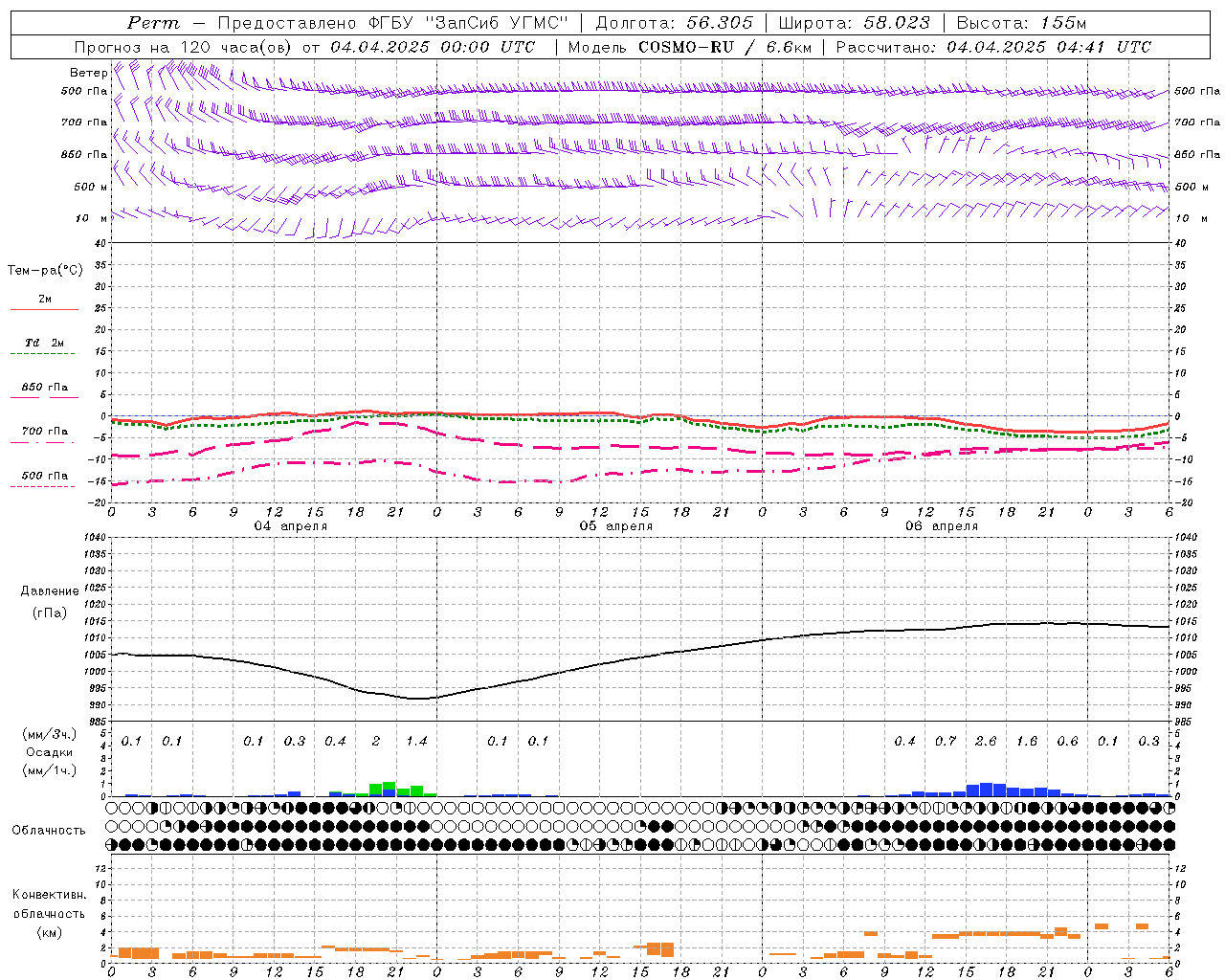Click the "700 гПа" temperature legend entry
This screenshot has height=980, width=1225.
(x=44, y=432)
